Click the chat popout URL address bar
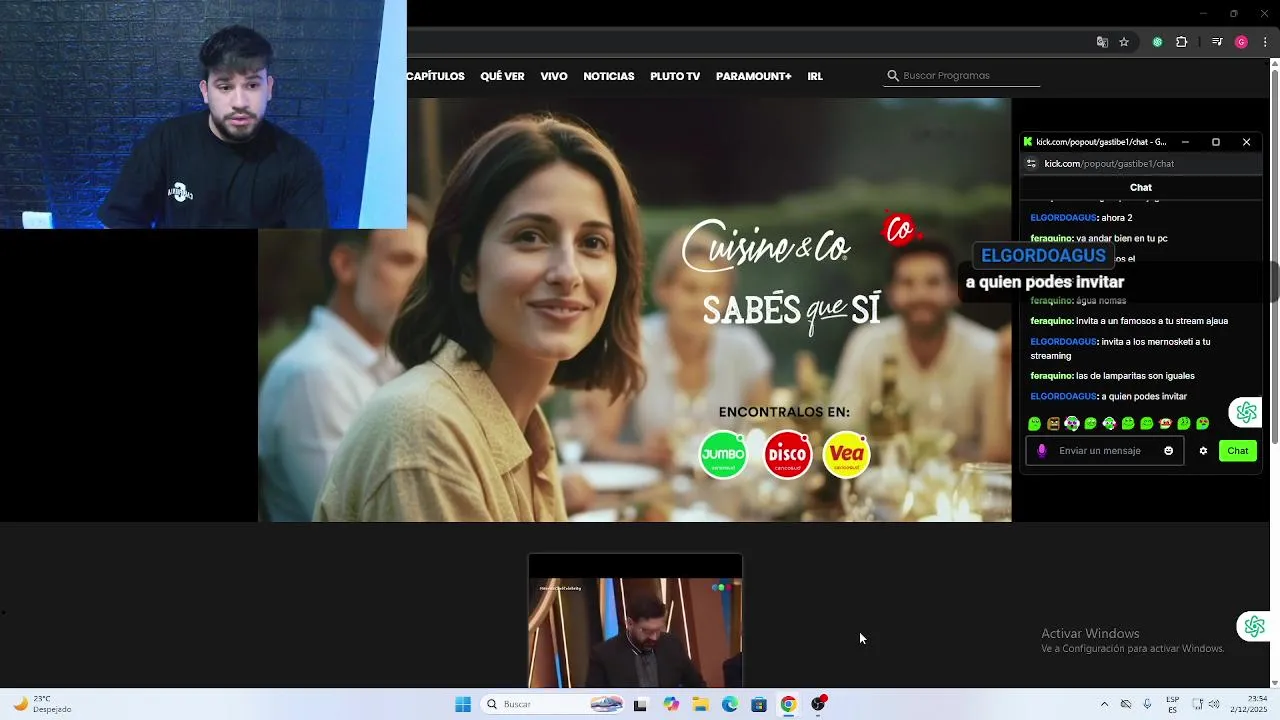This screenshot has width=1280, height=720. pos(1140,164)
